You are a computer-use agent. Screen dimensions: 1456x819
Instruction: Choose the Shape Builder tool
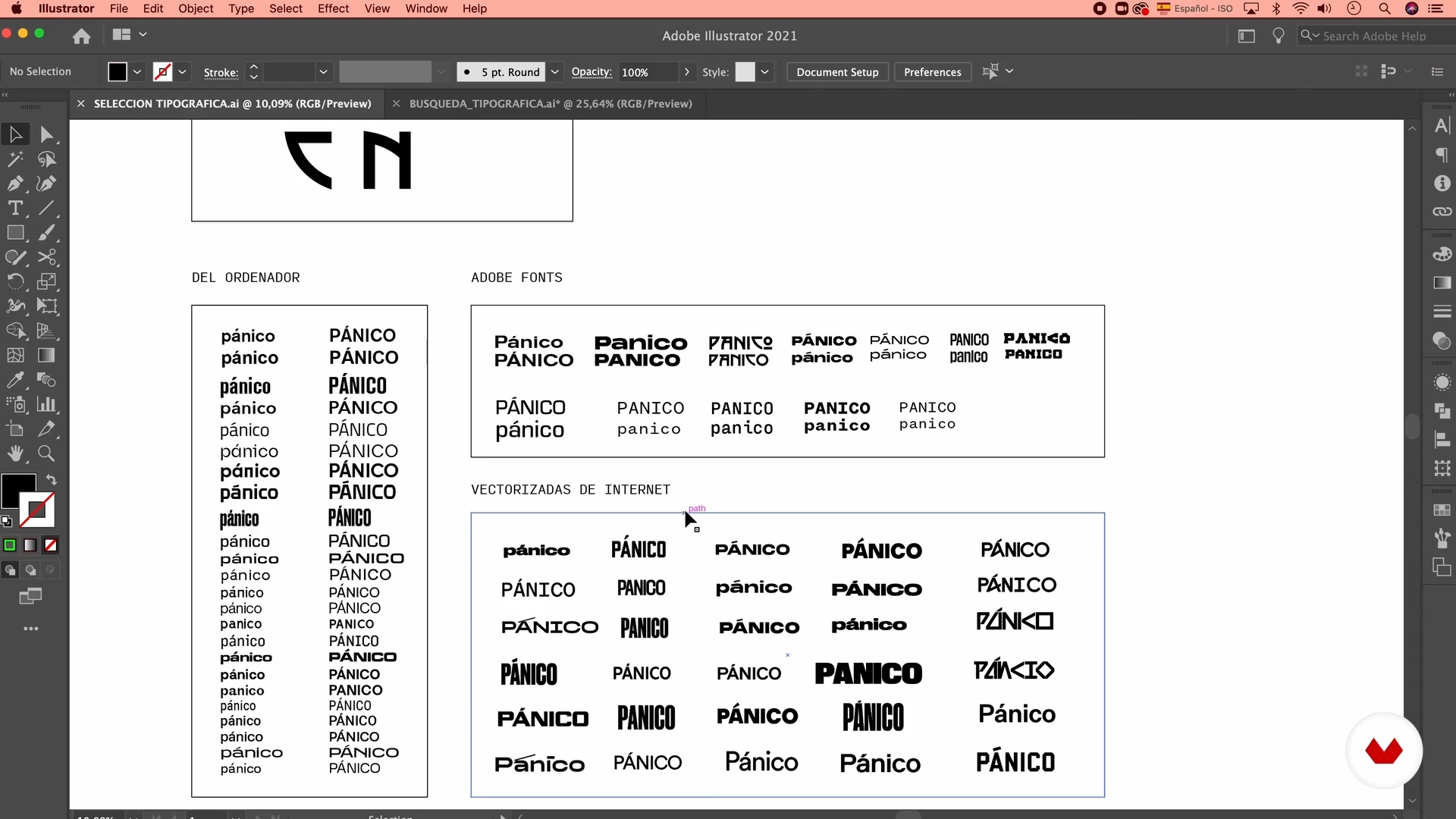tap(15, 331)
